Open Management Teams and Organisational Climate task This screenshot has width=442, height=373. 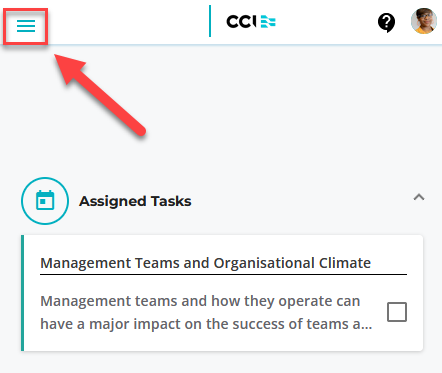(x=205, y=263)
